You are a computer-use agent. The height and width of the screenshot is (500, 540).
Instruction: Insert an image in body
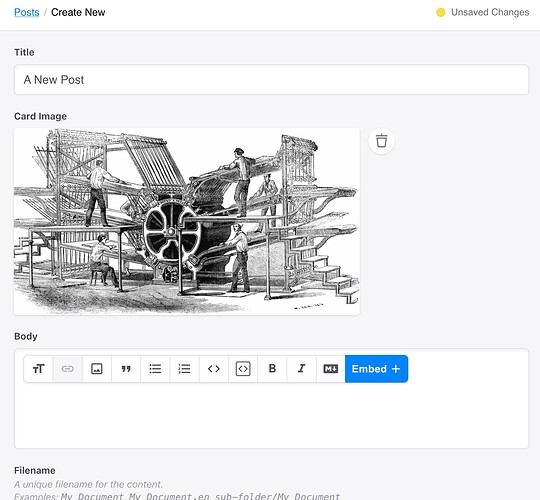pos(97,369)
